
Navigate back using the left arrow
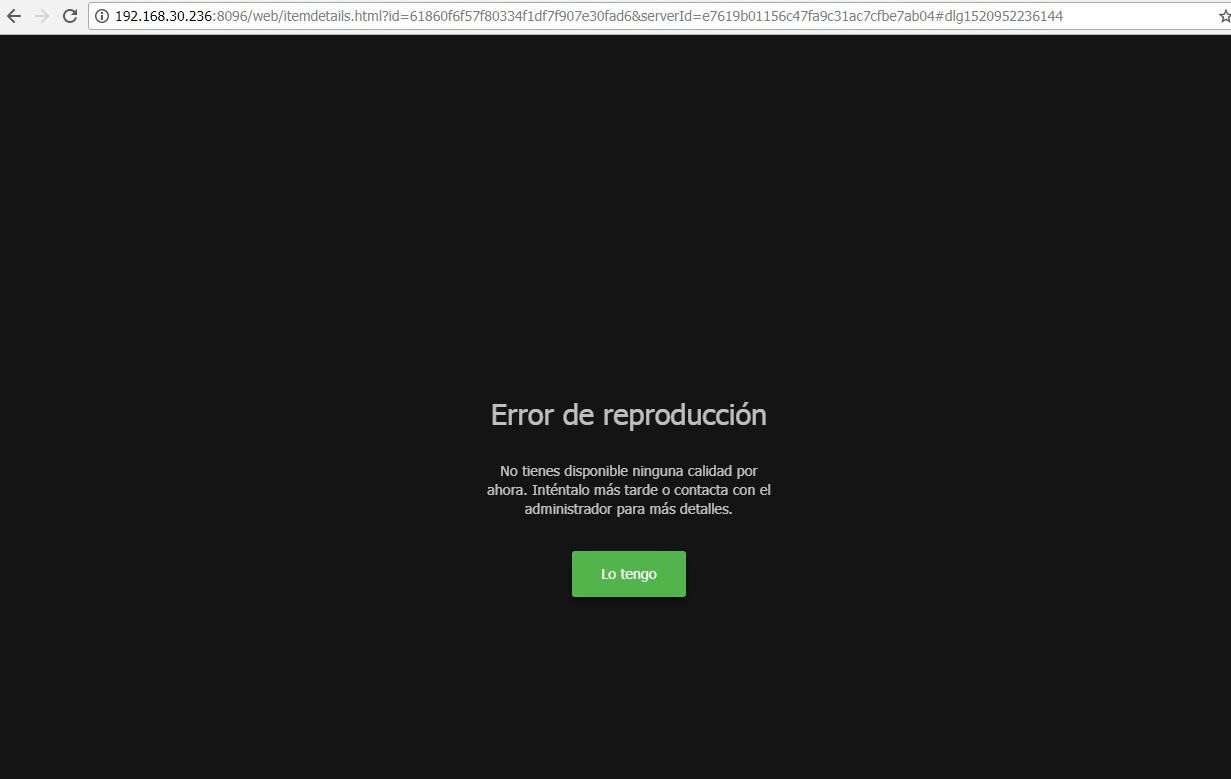(x=14, y=16)
